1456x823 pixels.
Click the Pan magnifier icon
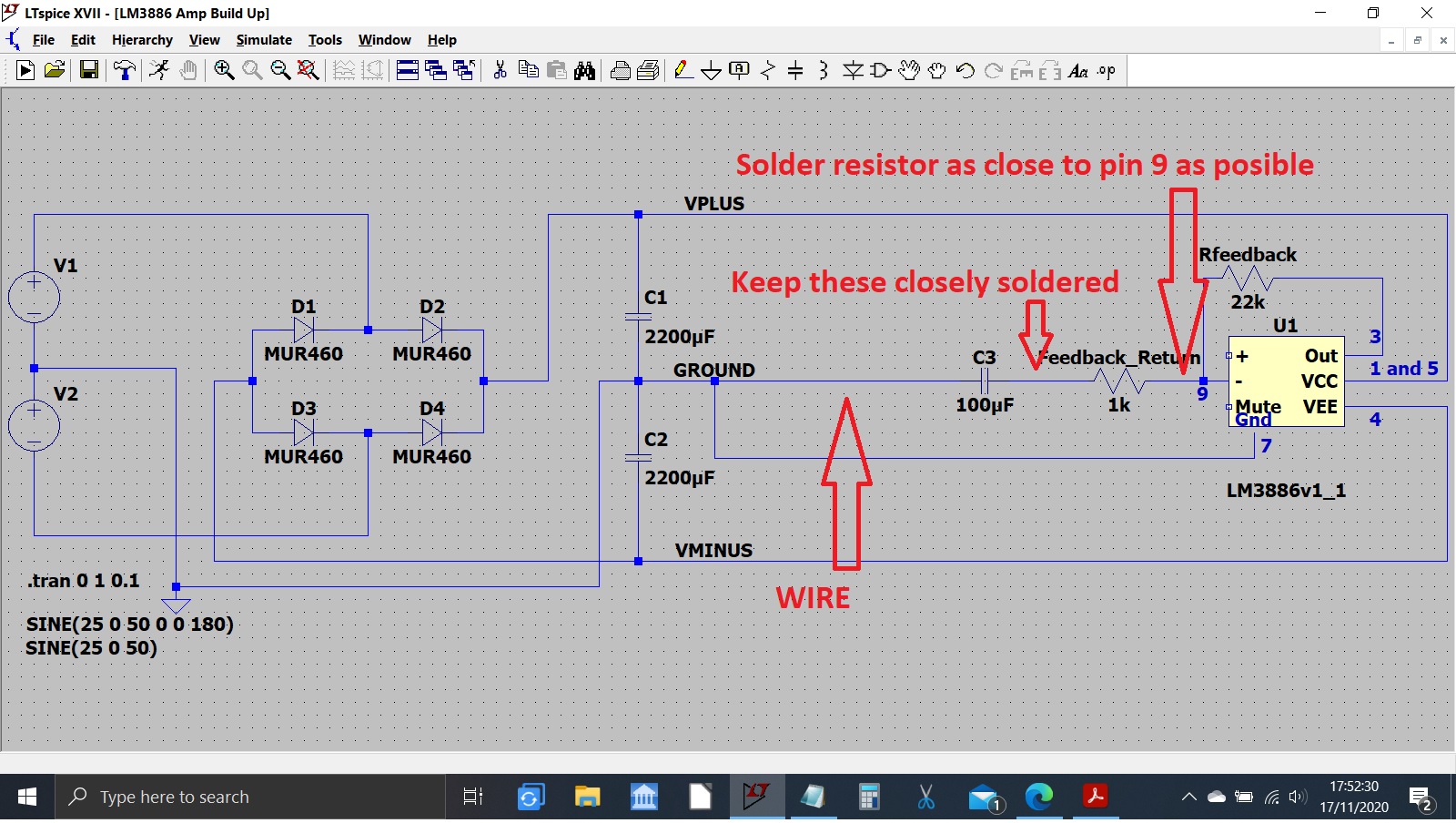252,70
